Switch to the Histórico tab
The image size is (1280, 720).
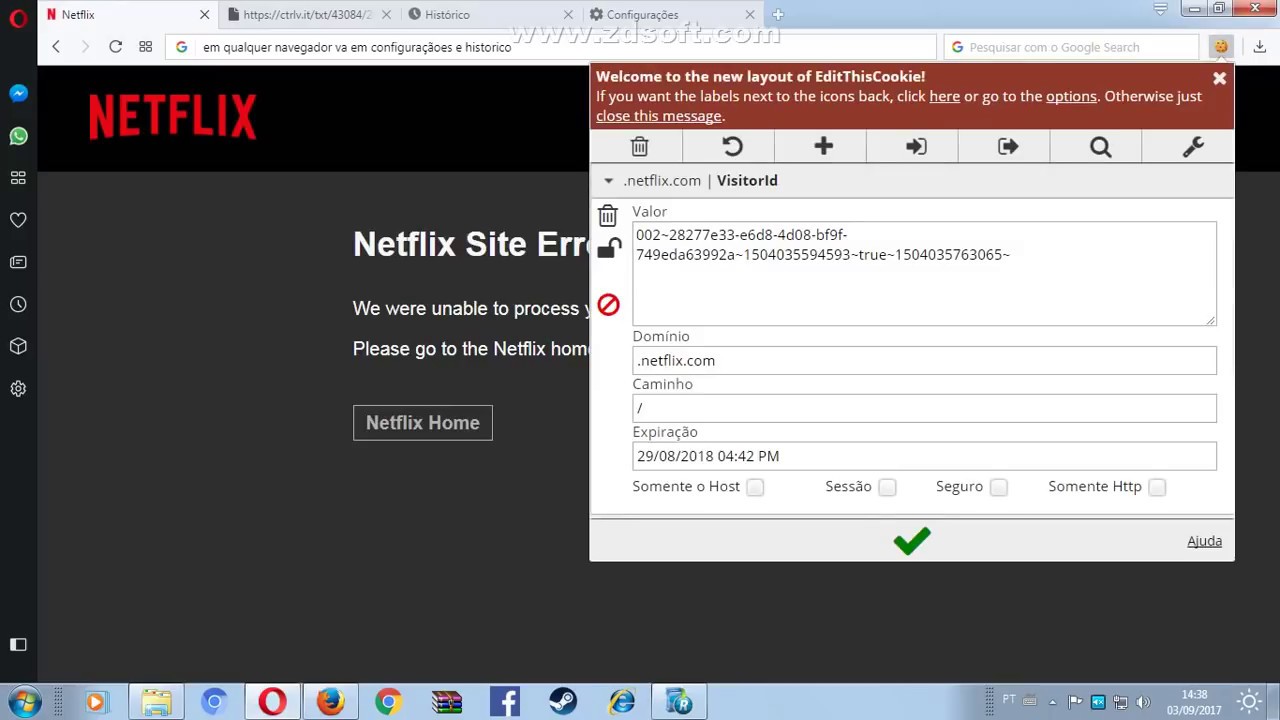coord(490,14)
